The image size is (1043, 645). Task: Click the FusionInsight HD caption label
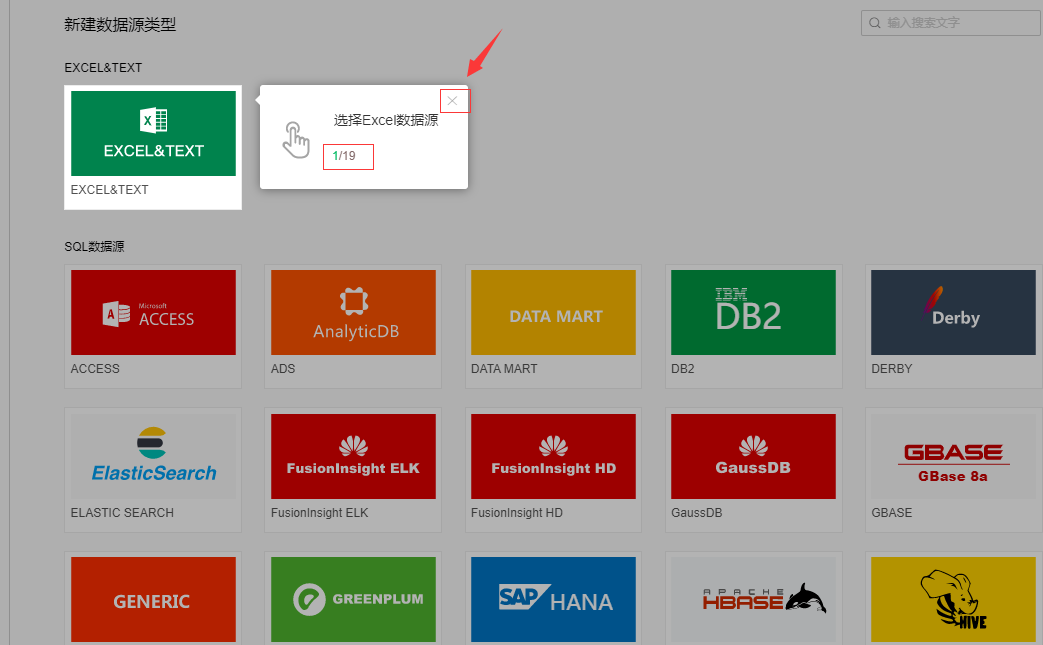517,513
